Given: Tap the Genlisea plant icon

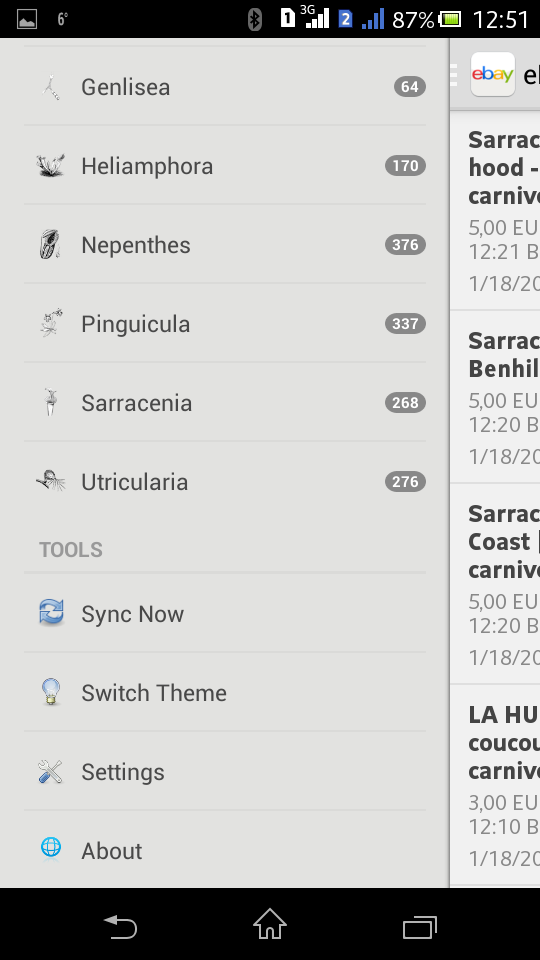Looking at the screenshot, I should (x=51, y=87).
